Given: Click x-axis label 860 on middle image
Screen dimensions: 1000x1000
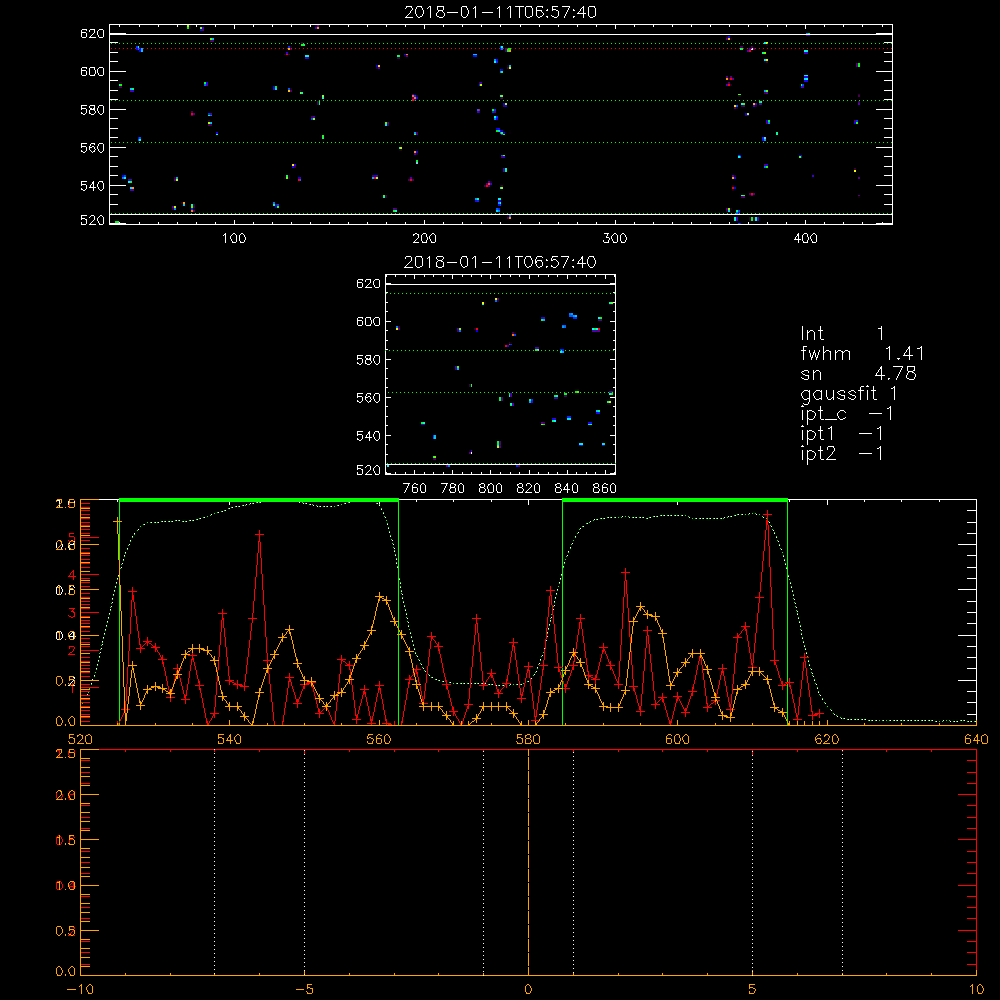Looking at the screenshot, I should pos(605,489).
